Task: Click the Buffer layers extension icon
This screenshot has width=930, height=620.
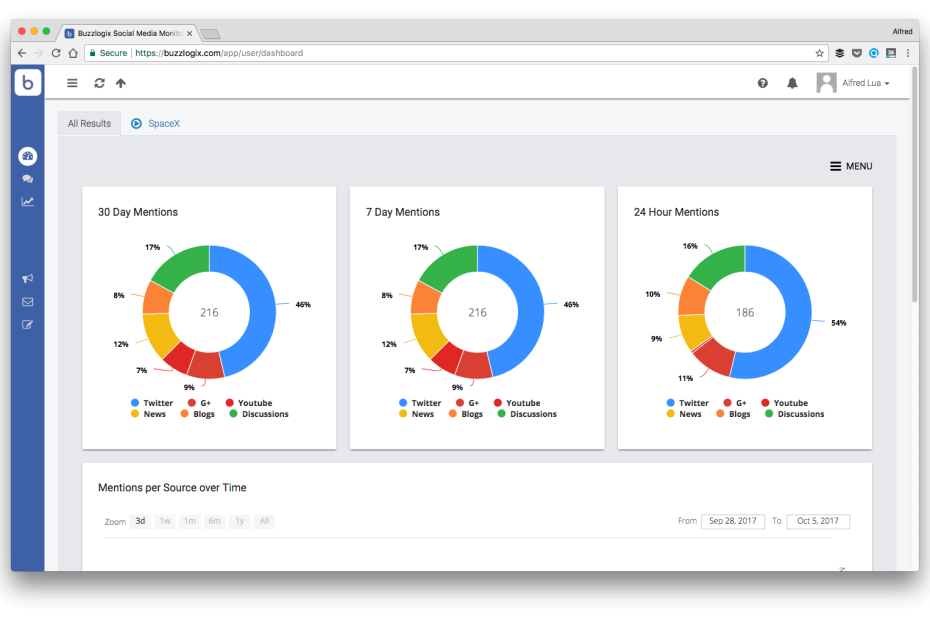Action: (839, 53)
